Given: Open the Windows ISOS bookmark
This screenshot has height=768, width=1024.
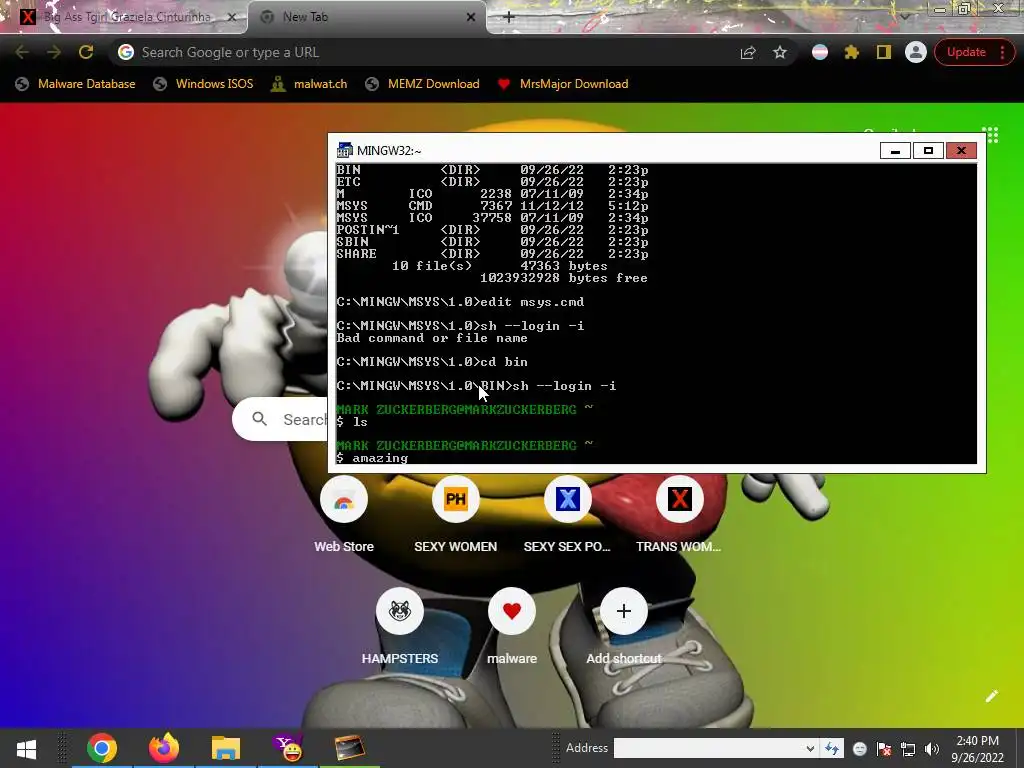Looking at the screenshot, I should pyautogui.click(x=204, y=84).
